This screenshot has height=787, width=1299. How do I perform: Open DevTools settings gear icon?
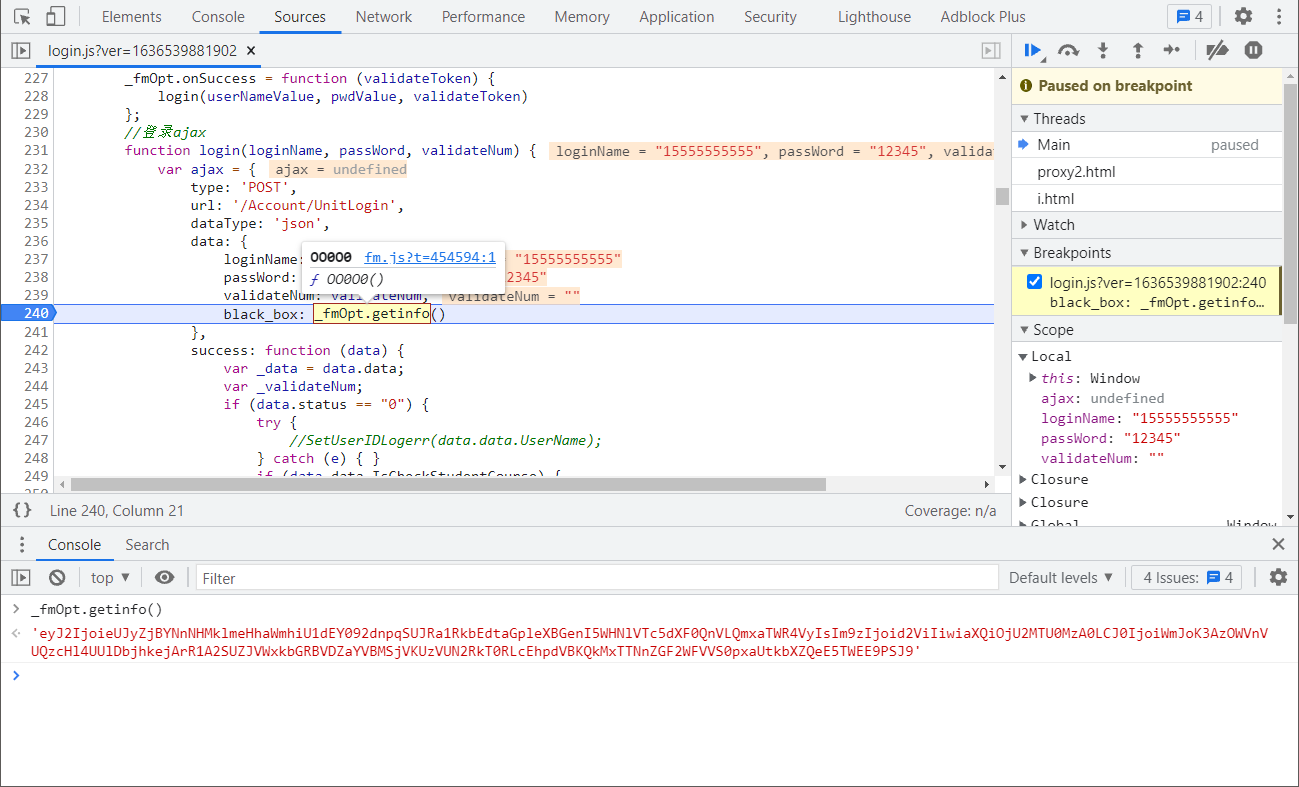click(x=1243, y=16)
